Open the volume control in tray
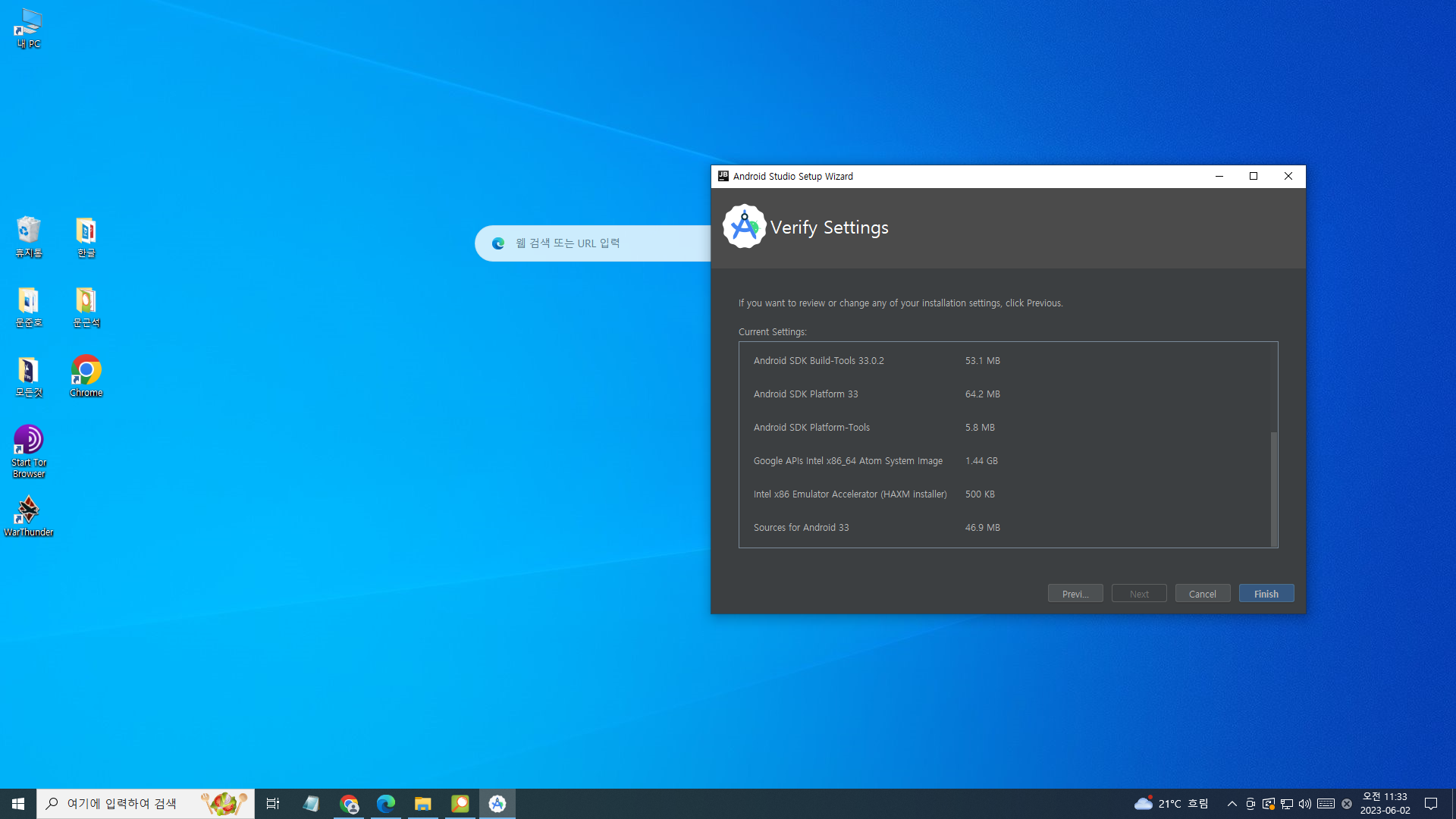1456x819 pixels. point(1305,804)
